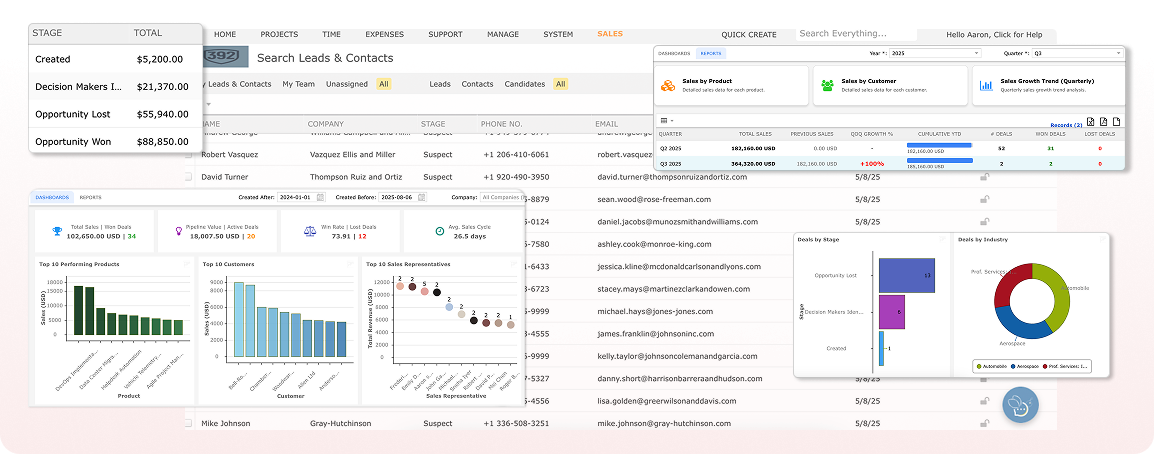Open the Records (2) link

pyautogui.click(x=1066, y=125)
